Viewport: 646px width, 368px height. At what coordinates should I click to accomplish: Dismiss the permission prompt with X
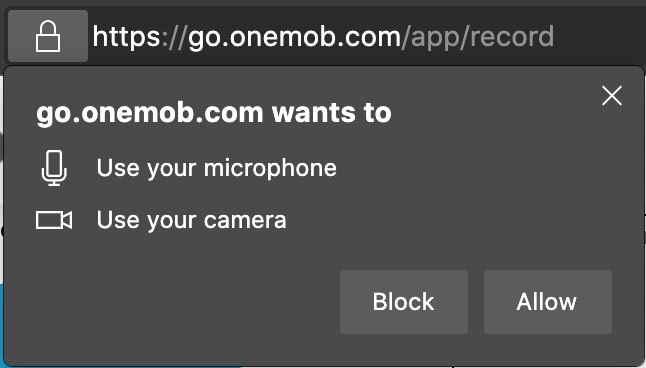pos(612,96)
